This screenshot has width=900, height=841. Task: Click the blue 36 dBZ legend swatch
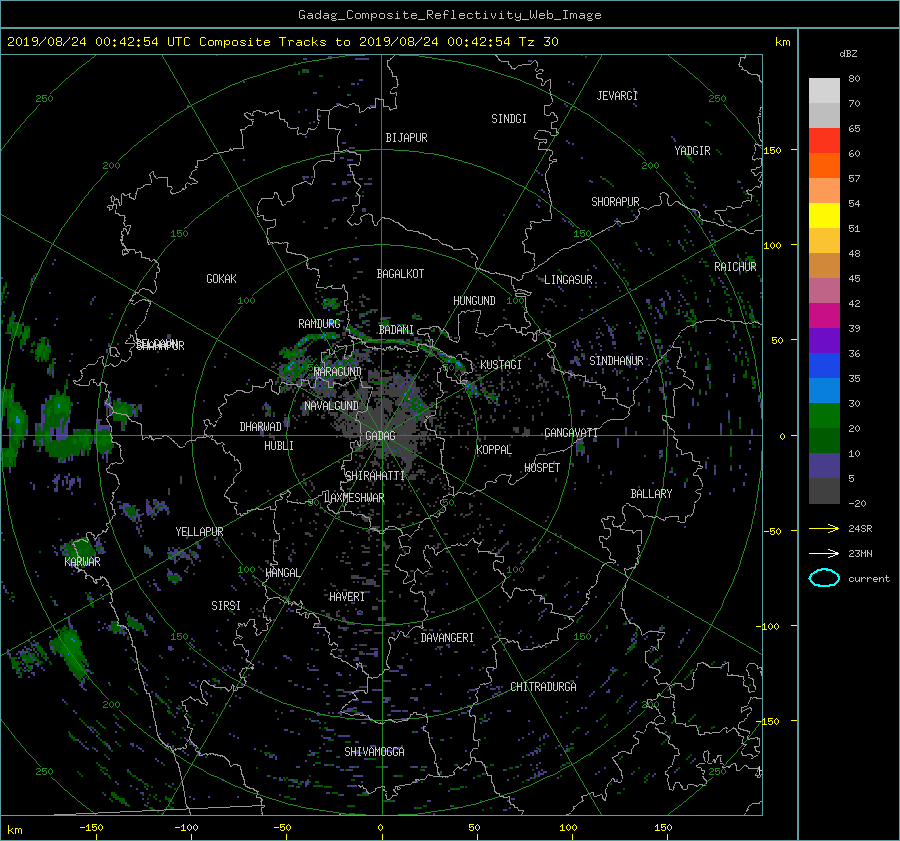coord(824,366)
